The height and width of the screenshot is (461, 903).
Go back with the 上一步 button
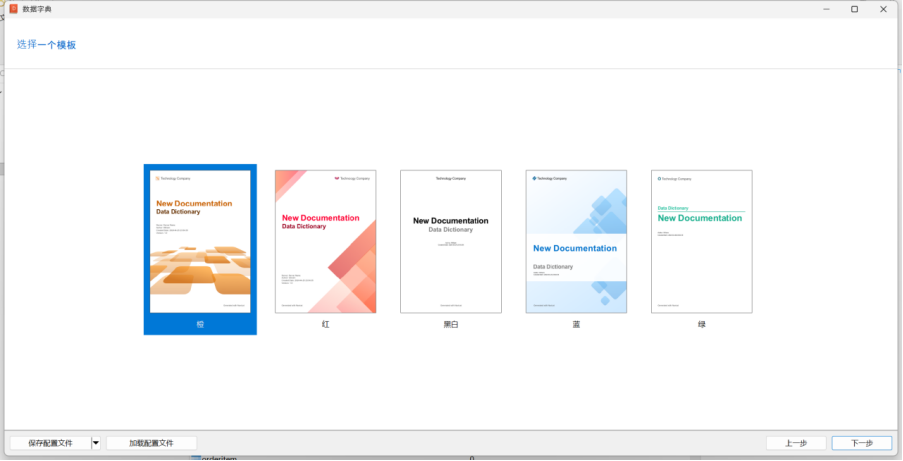coord(796,443)
